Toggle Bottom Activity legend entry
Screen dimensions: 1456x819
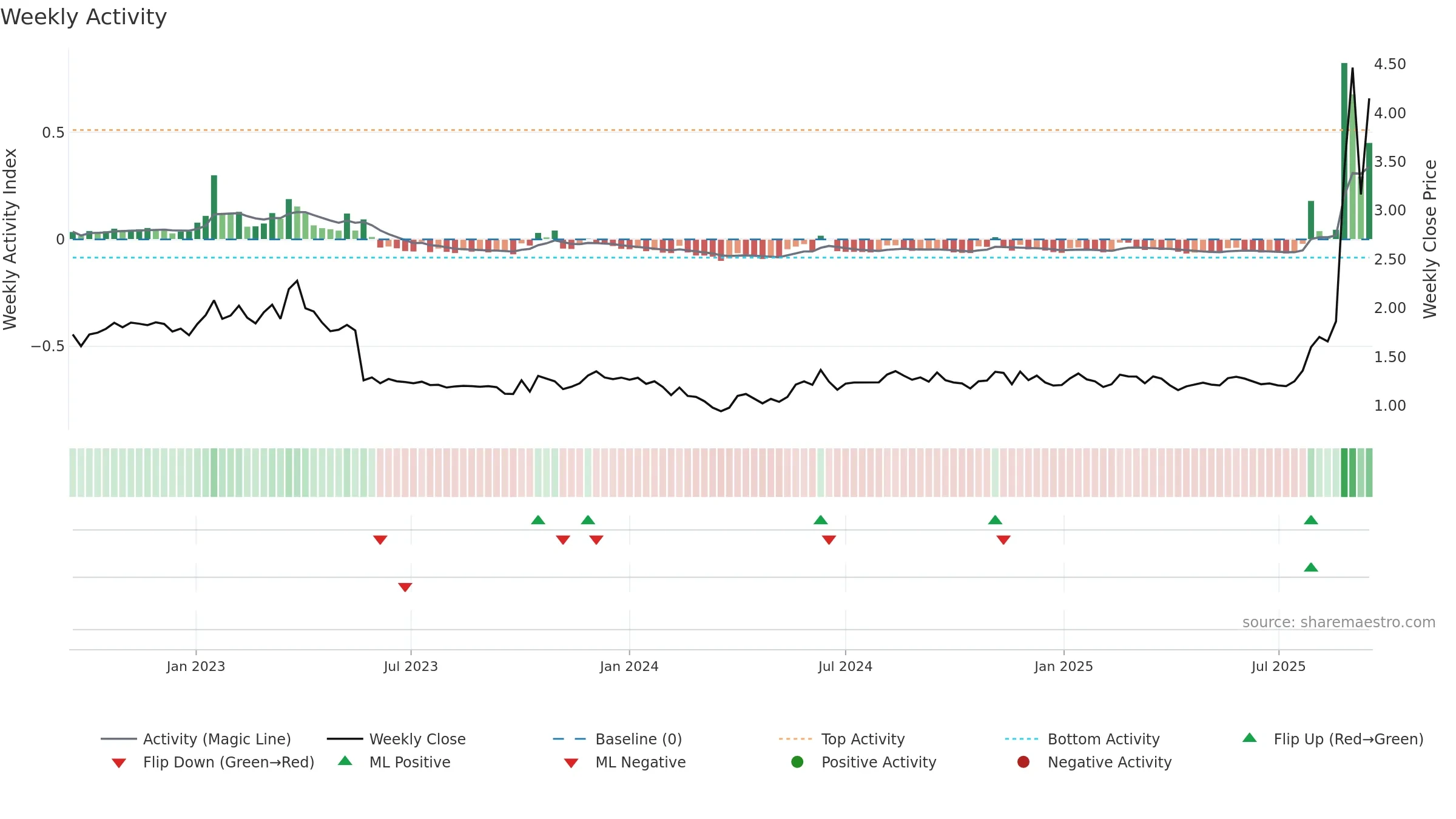click(1082, 739)
